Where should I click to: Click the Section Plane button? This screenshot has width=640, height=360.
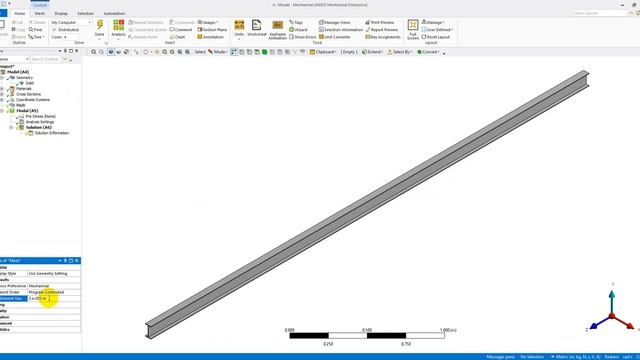(x=212, y=30)
